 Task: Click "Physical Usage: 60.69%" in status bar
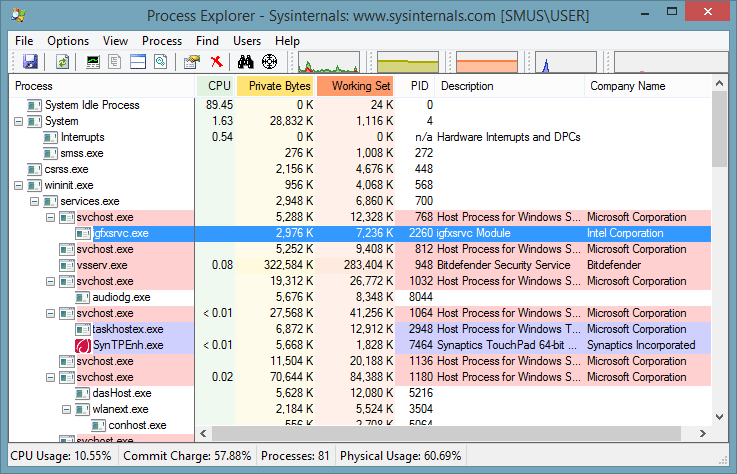point(400,456)
